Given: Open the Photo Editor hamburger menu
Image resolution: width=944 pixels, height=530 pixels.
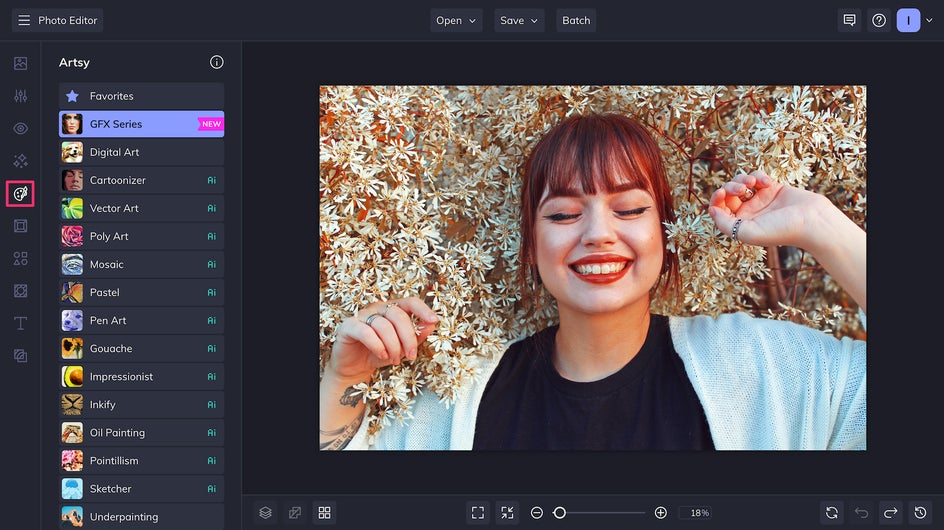Looking at the screenshot, I should pyautogui.click(x=24, y=20).
